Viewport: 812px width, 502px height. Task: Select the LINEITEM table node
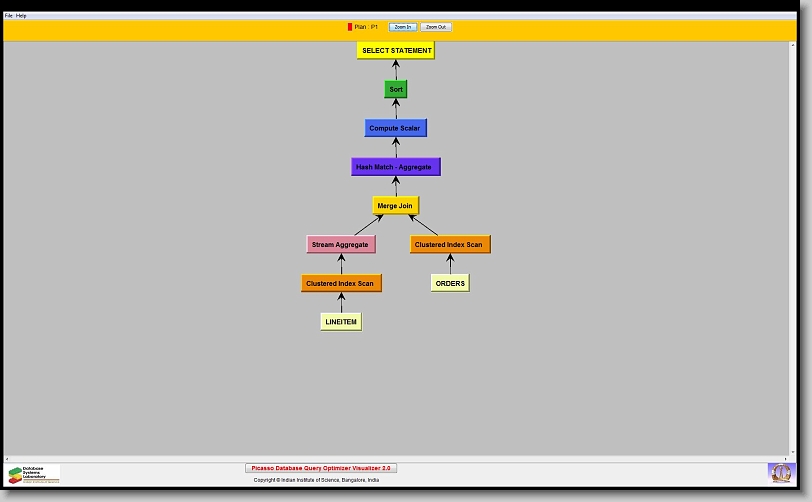tap(341, 322)
